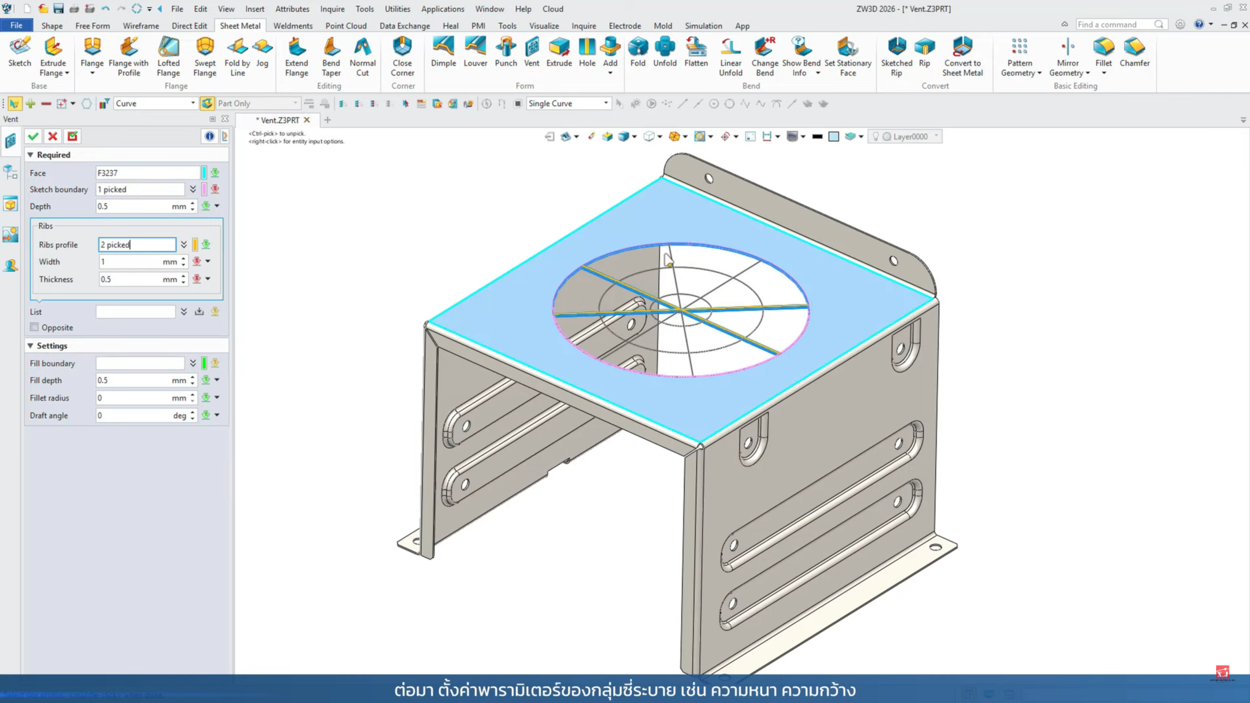Screen dimensions: 1250x703
Task: Cancel the Vent command with the red X
Action: (53, 136)
